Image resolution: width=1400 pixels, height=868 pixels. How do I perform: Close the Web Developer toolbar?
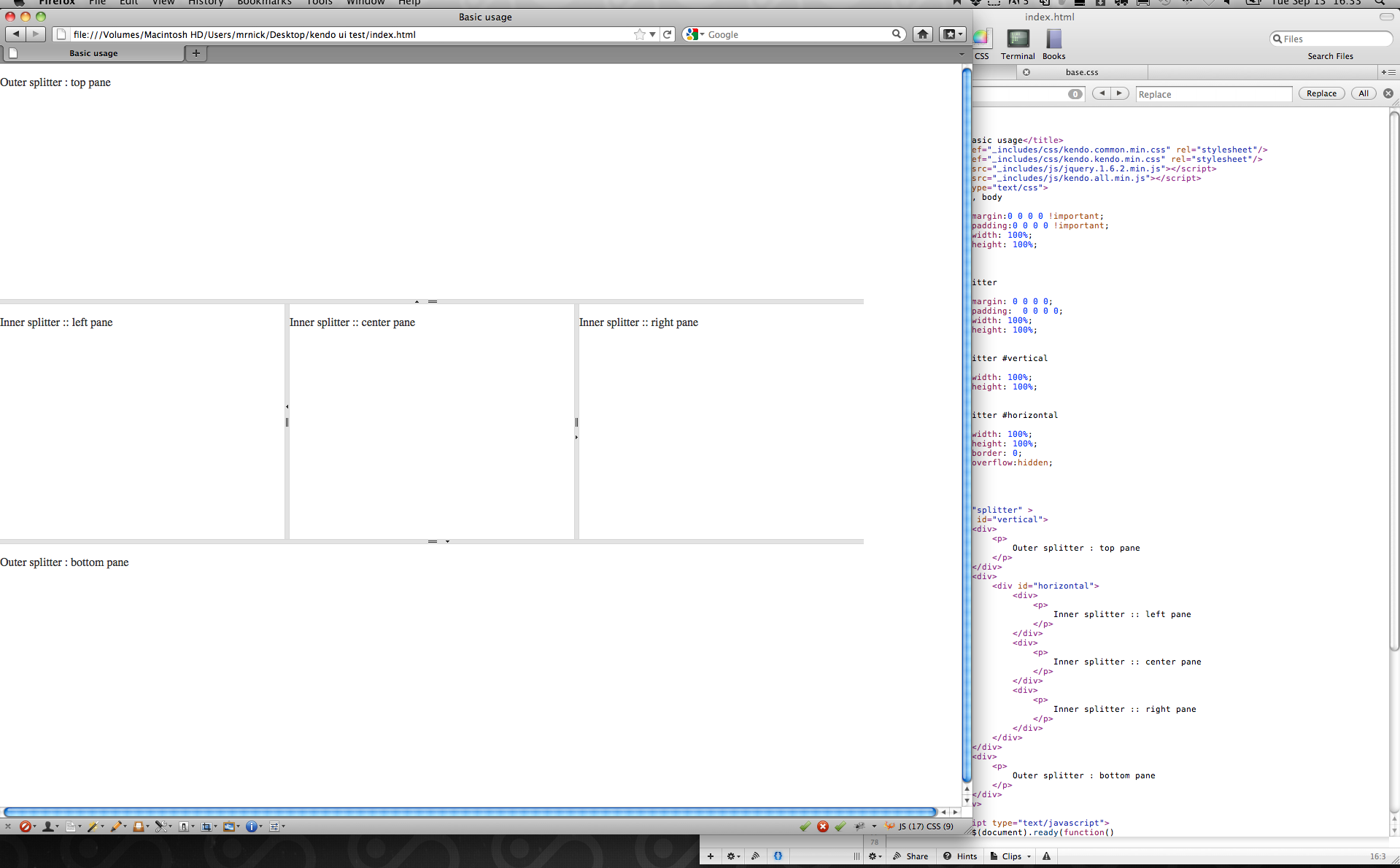8,826
